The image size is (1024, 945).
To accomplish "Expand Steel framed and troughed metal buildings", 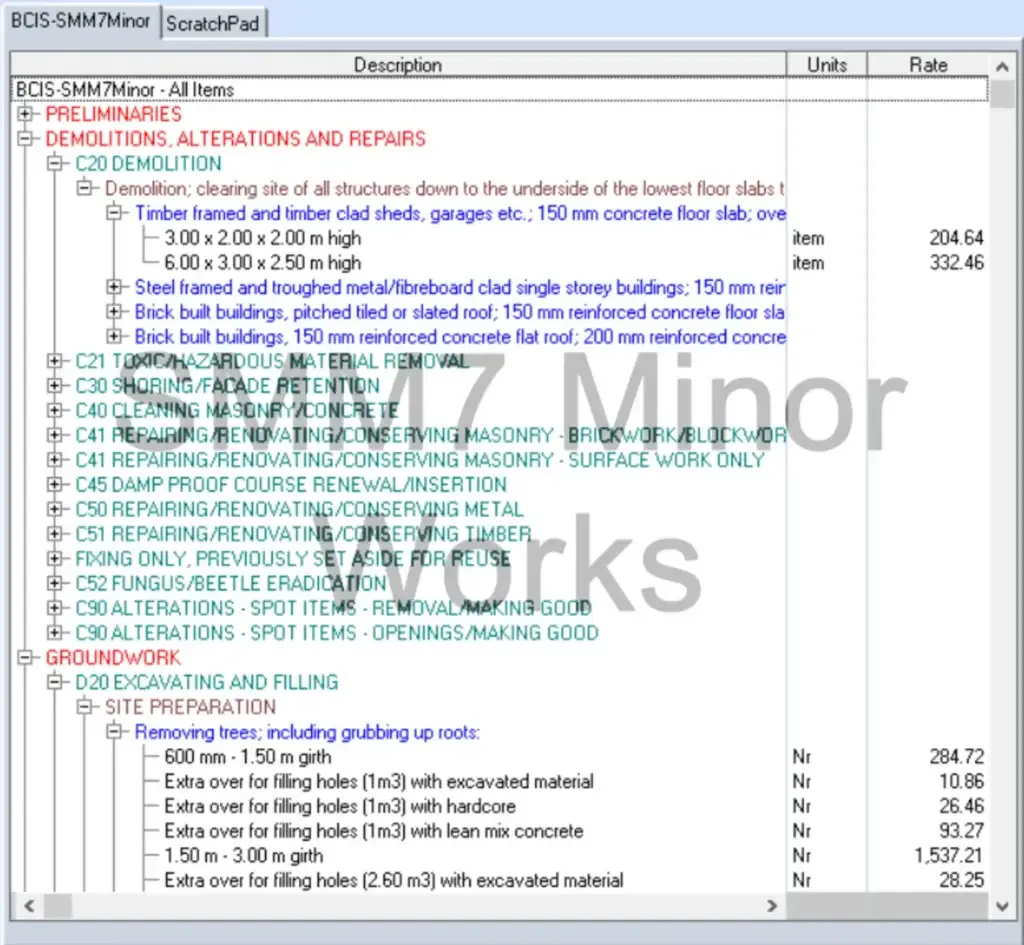I will point(114,287).
